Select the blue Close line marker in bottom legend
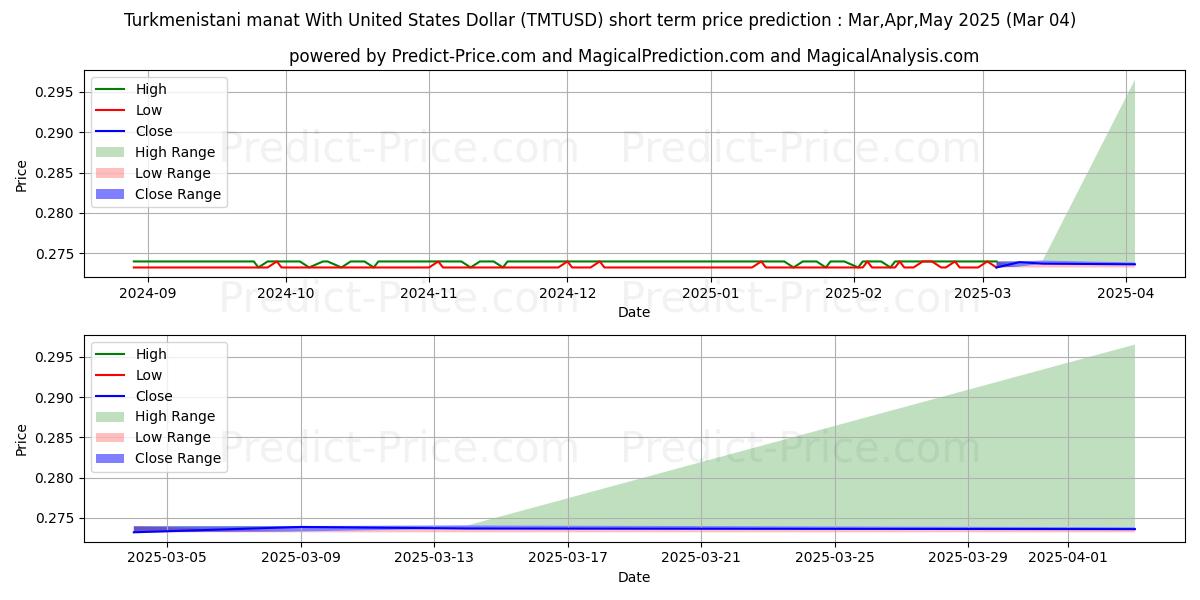Viewport: 1200px width, 600px height. point(110,396)
